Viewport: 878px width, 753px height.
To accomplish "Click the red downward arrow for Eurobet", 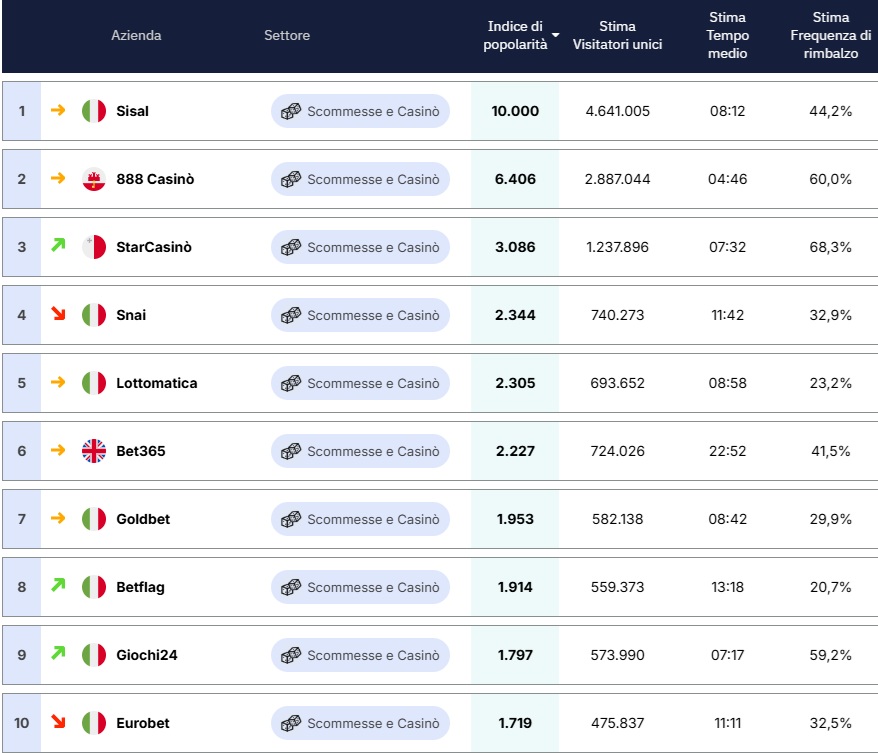I will pos(58,721).
